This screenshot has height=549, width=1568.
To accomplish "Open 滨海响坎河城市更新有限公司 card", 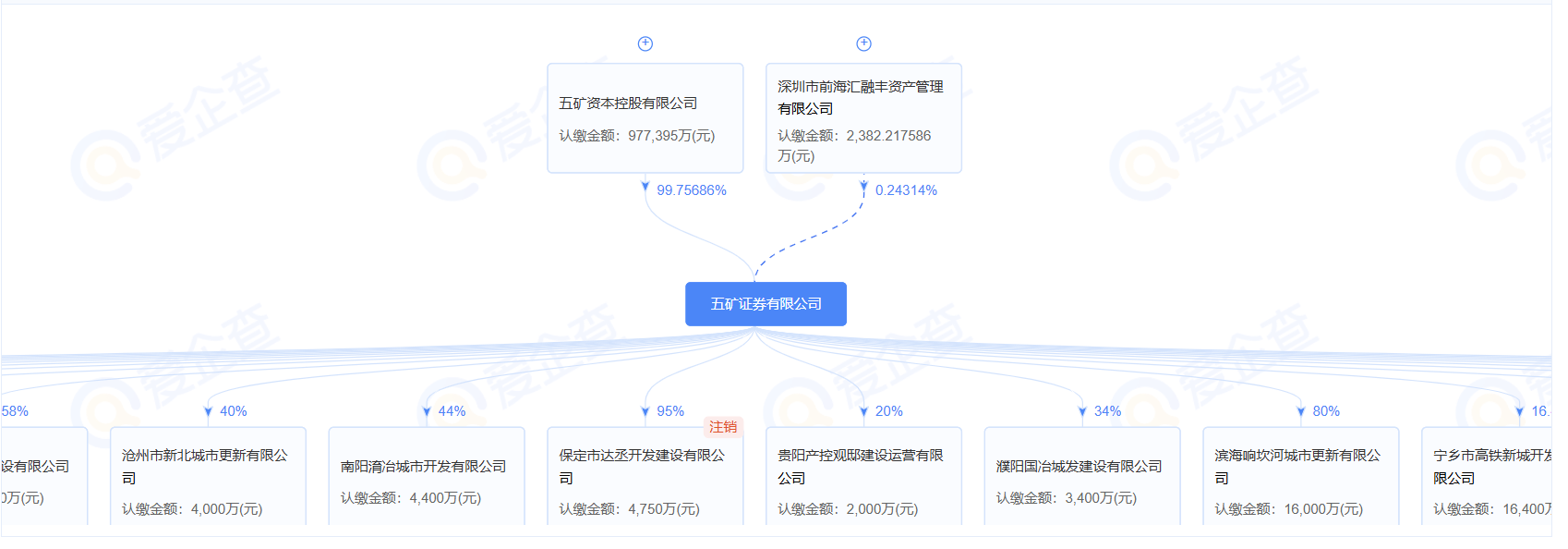I will pos(1301,477).
